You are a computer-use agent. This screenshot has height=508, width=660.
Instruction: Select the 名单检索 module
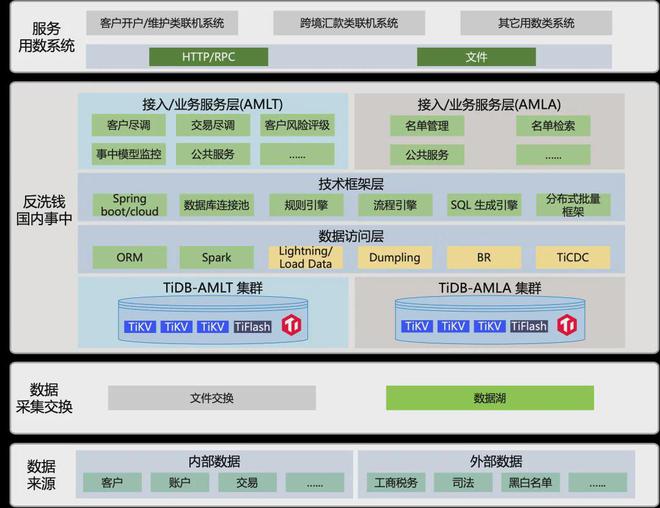pyautogui.click(x=553, y=125)
